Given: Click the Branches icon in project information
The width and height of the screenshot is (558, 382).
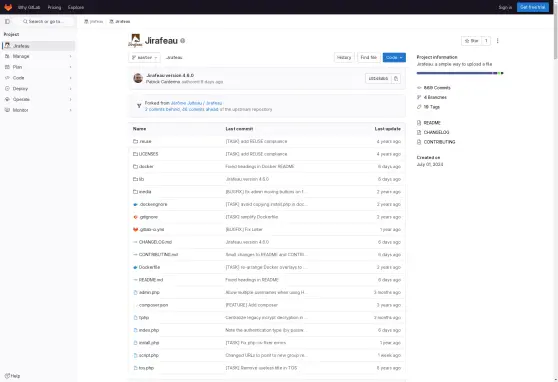Looking at the screenshot, I should click(419, 97).
